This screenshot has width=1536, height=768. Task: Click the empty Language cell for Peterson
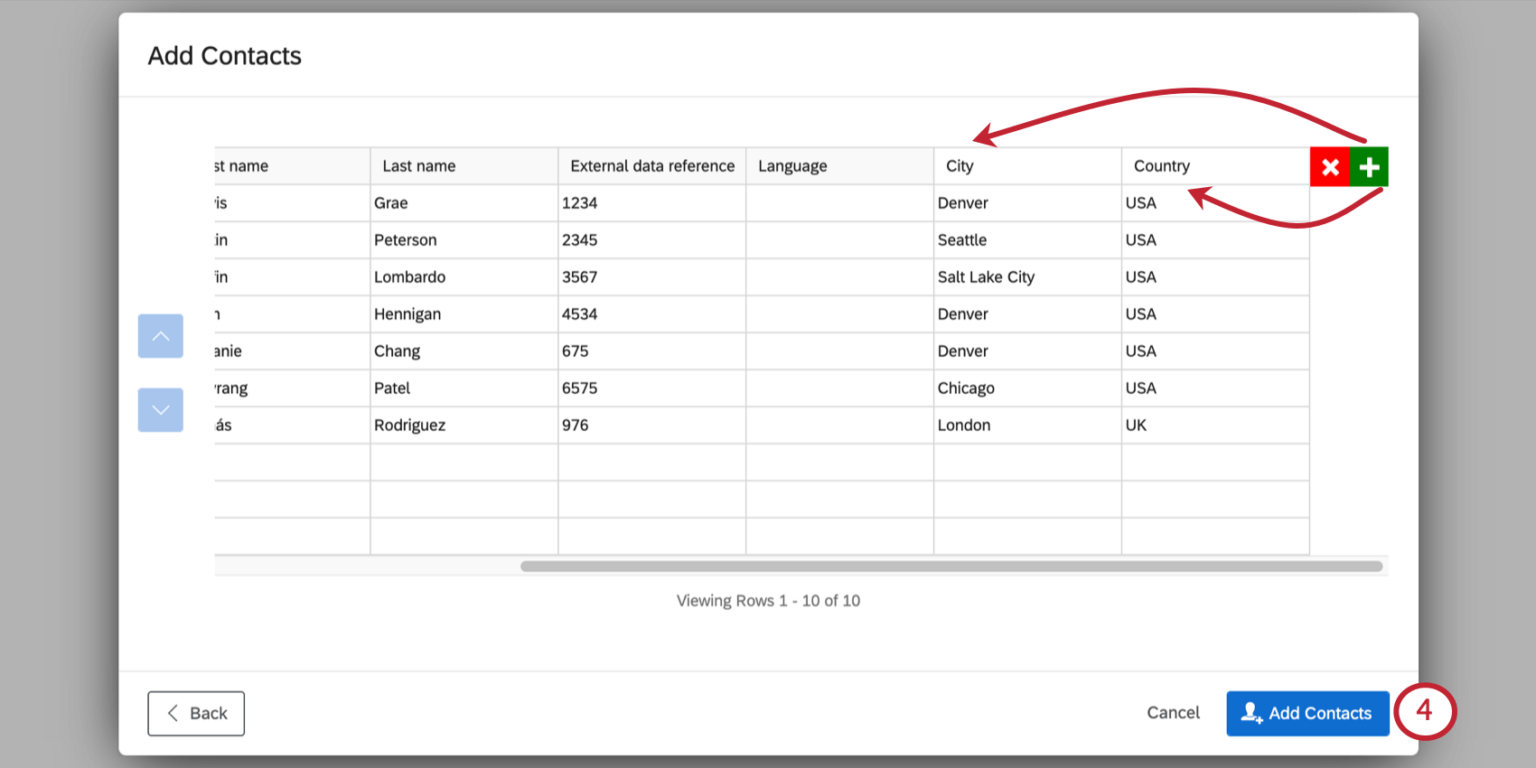[x=839, y=240]
